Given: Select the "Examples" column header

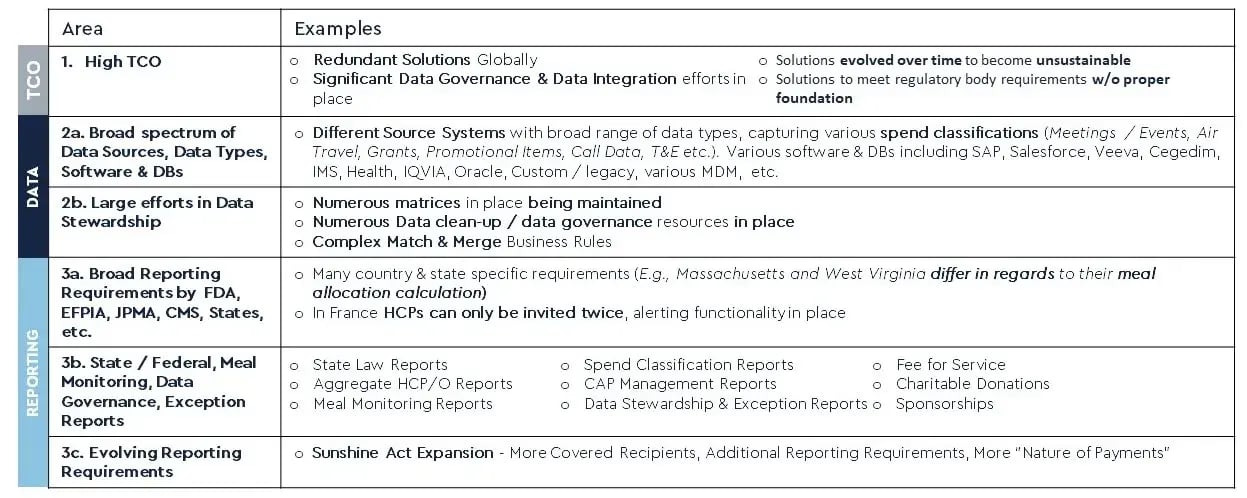Looking at the screenshot, I should click(338, 29).
